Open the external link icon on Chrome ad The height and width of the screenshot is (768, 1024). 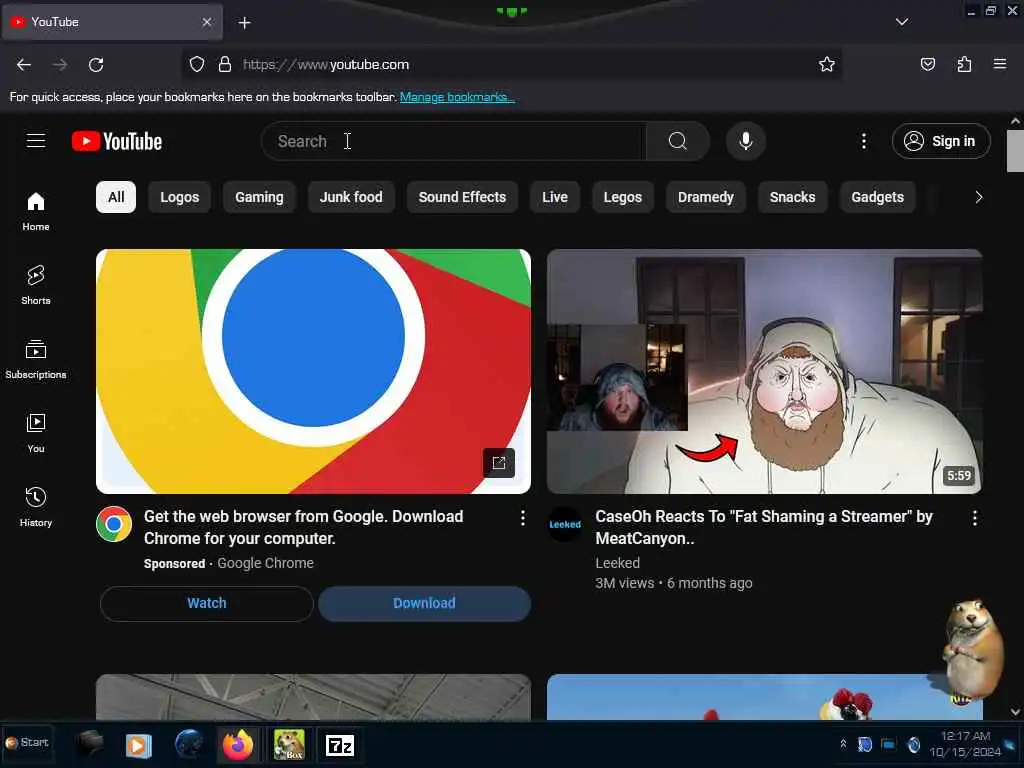pos(499,463)
